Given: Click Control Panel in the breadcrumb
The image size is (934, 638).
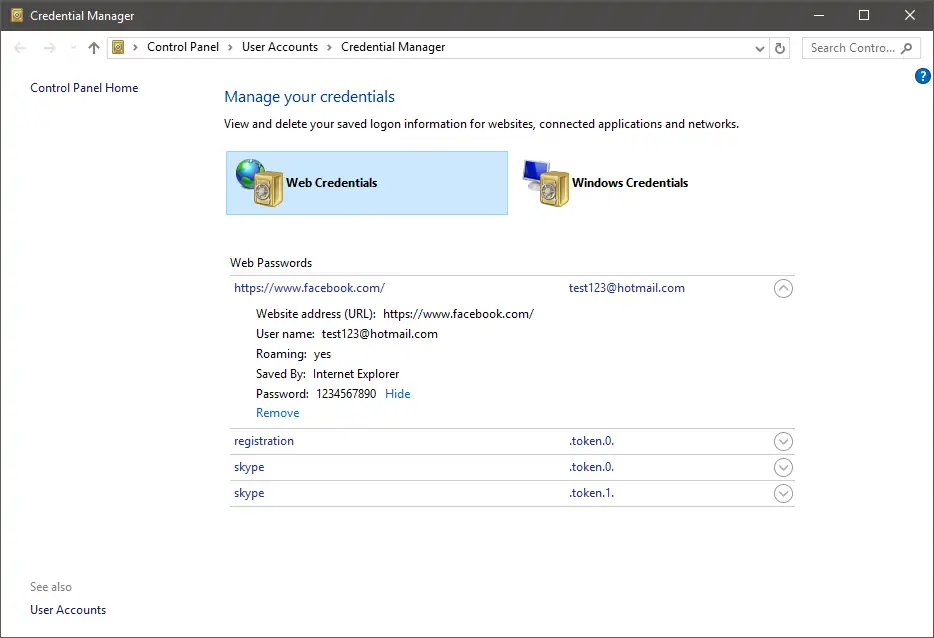Looking at the screenshot, I should coord(183,47).
